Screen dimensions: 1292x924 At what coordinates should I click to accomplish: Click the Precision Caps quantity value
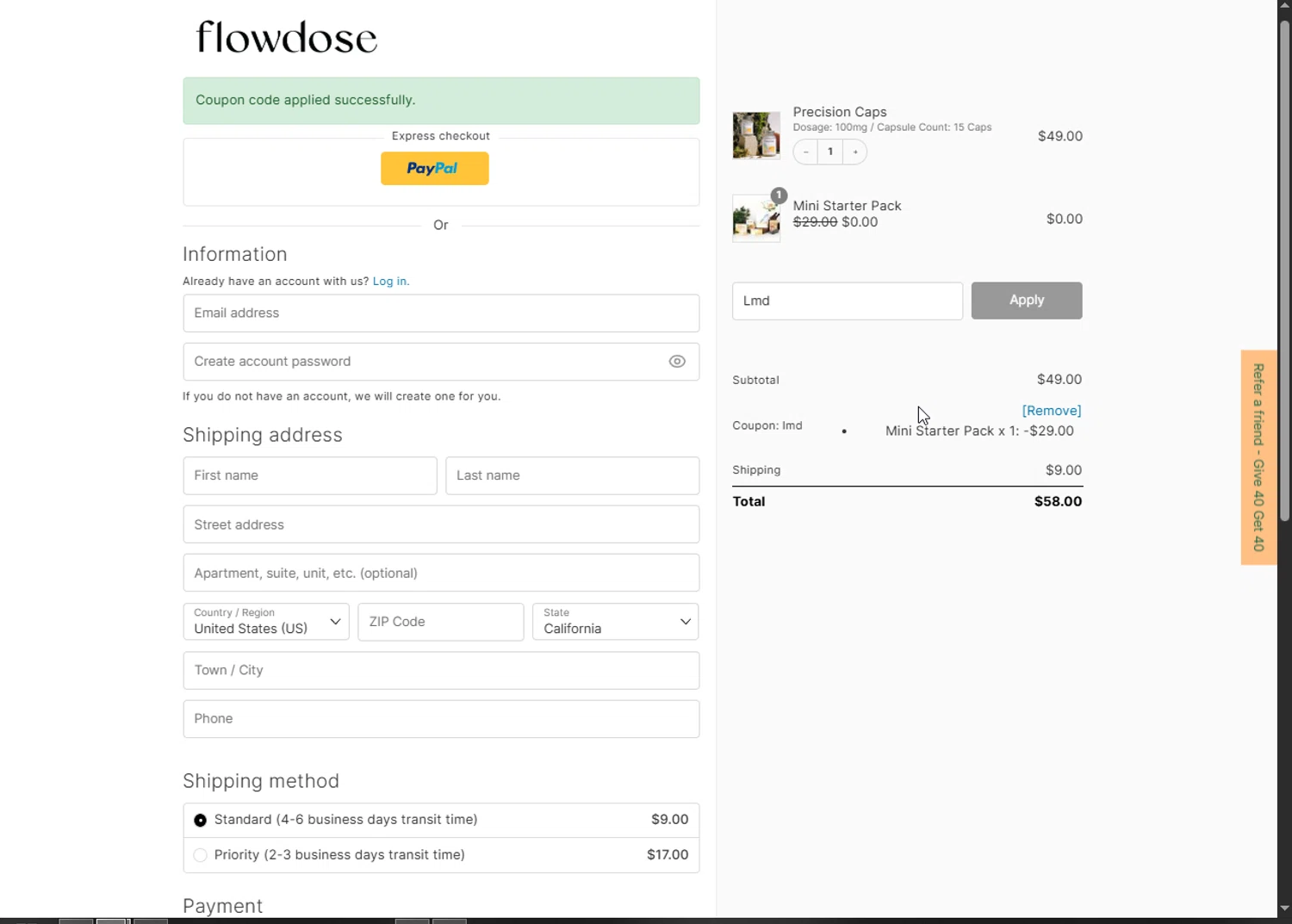(x=830, y=152)
